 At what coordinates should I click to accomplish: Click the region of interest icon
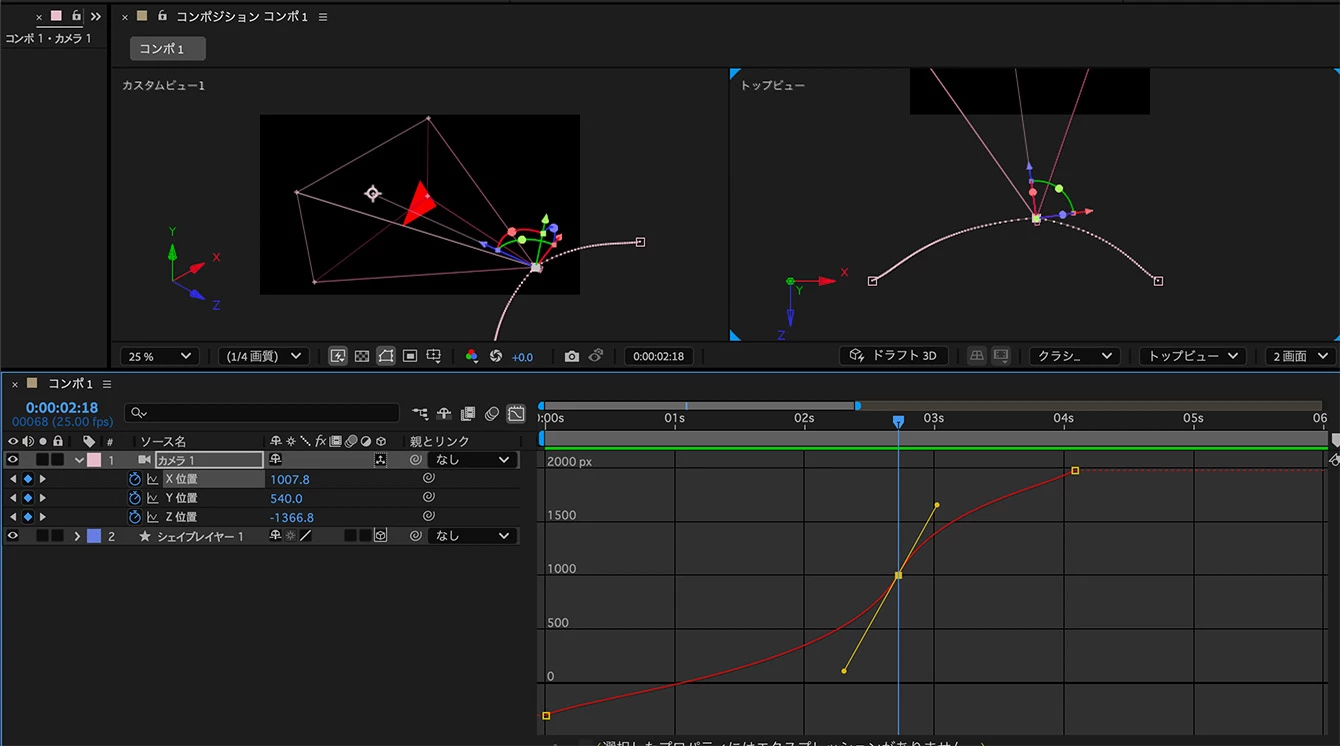coord(410,356)
